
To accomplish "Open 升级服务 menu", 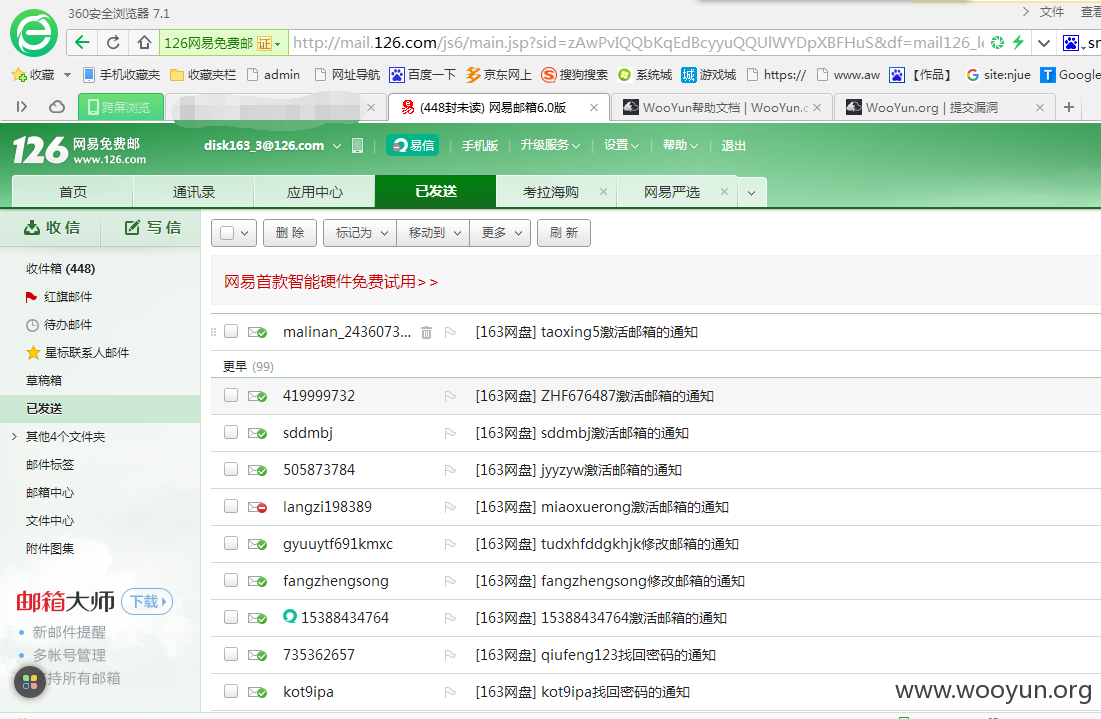I will 550,145.
